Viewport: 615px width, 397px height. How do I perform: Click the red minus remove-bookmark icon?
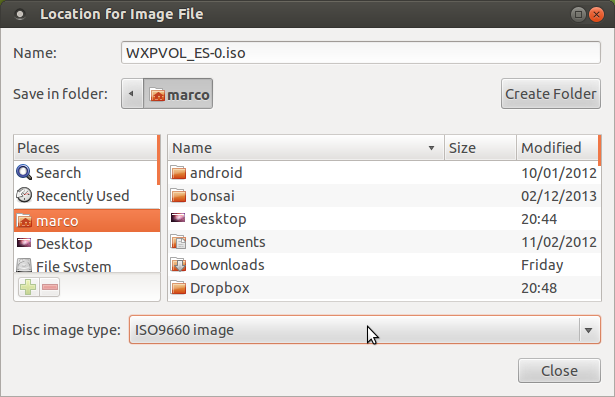click(x=50, y=288)
